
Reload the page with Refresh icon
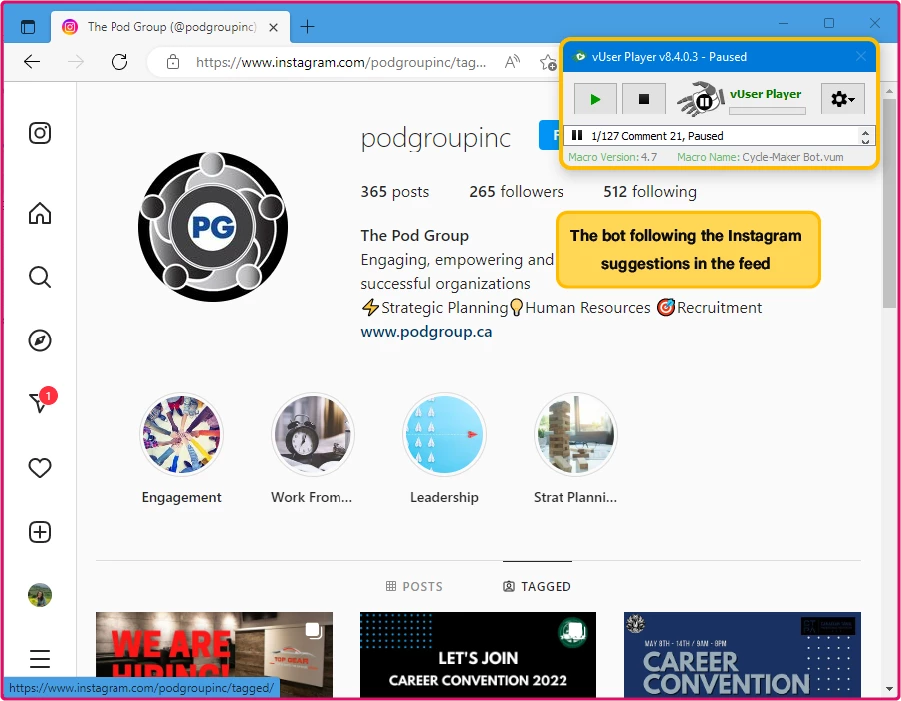click(119, 61)
